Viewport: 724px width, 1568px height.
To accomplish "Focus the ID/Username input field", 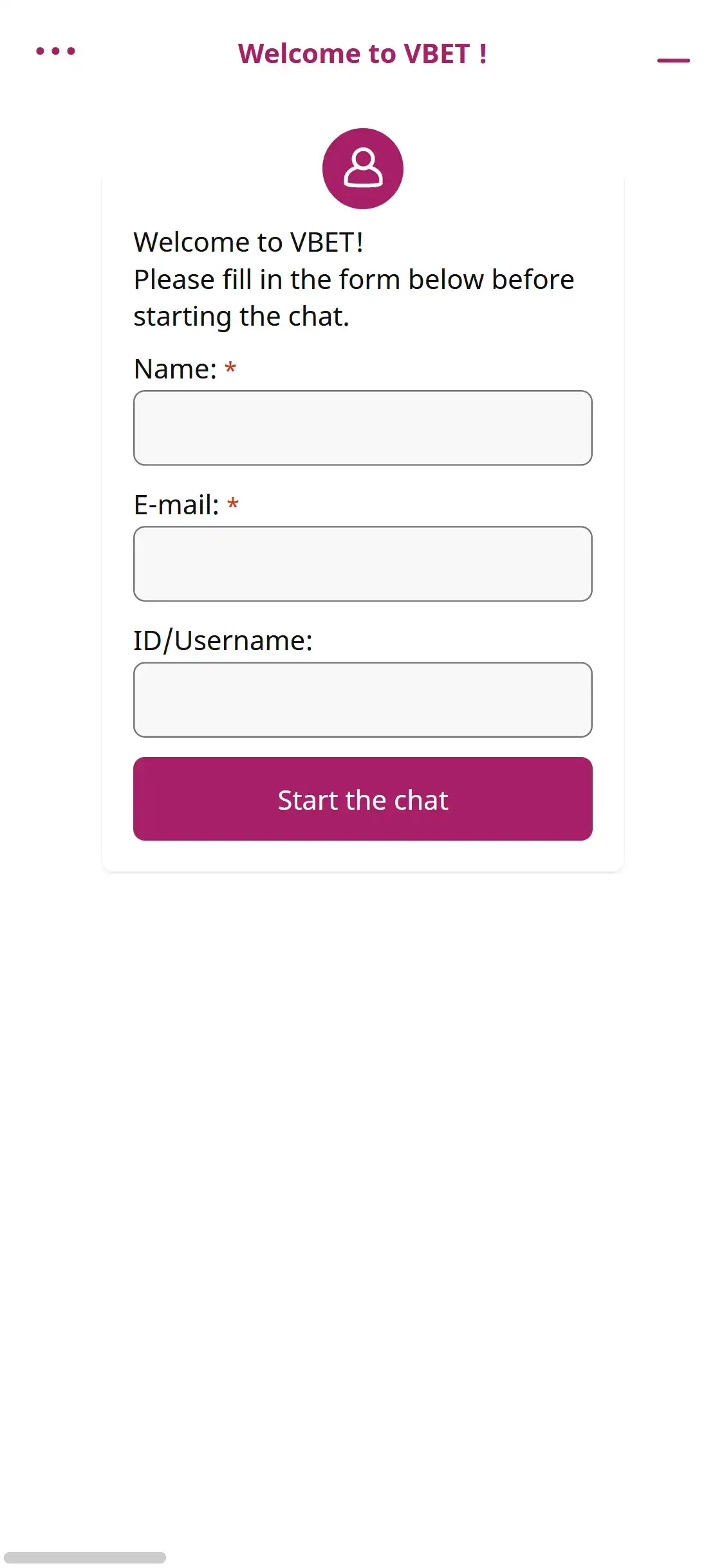I will pyautogui.click(x=363, y=700).
